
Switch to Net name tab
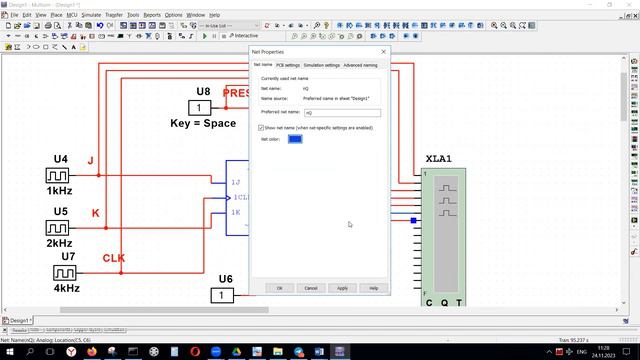(263, 65)
